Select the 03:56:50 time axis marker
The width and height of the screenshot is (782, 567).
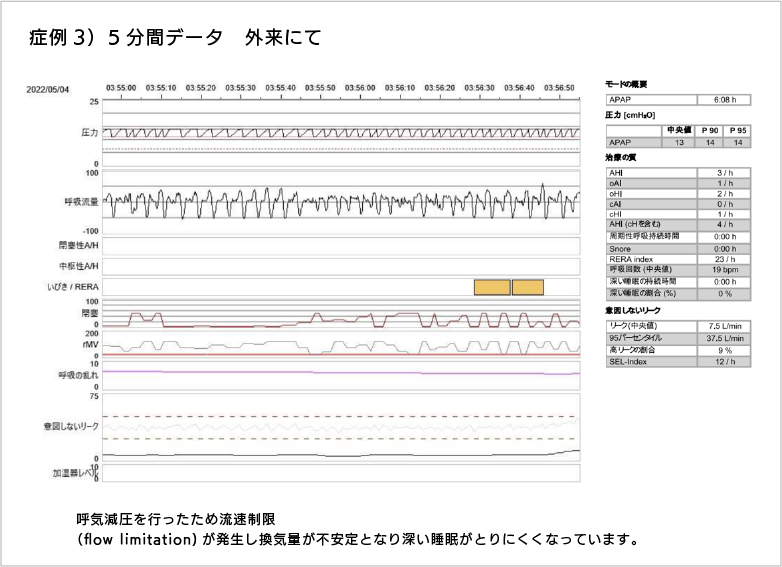pos(559,88)
